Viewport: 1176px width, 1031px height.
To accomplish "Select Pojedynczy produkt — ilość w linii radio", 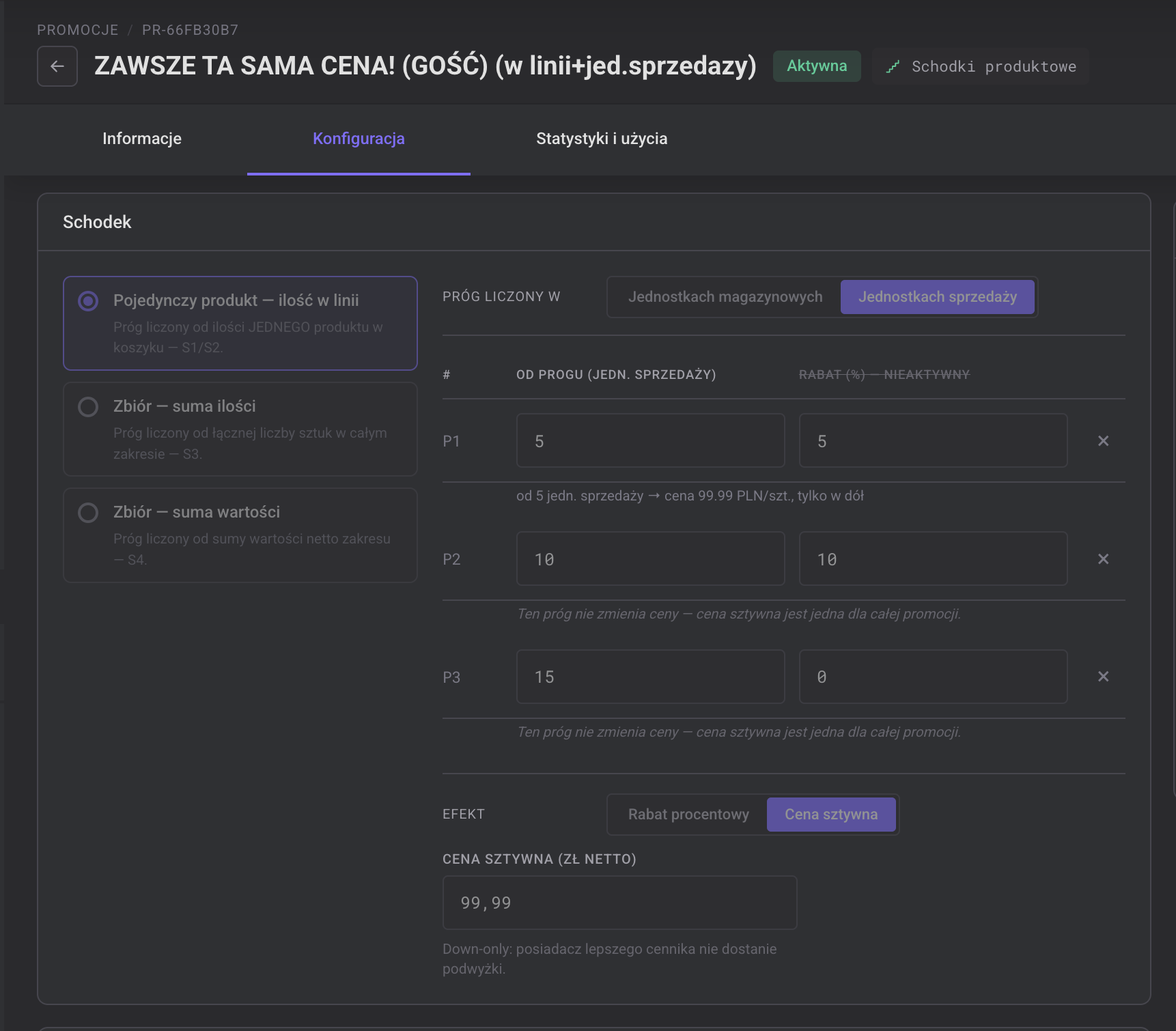I will click(x=88, y=301).
